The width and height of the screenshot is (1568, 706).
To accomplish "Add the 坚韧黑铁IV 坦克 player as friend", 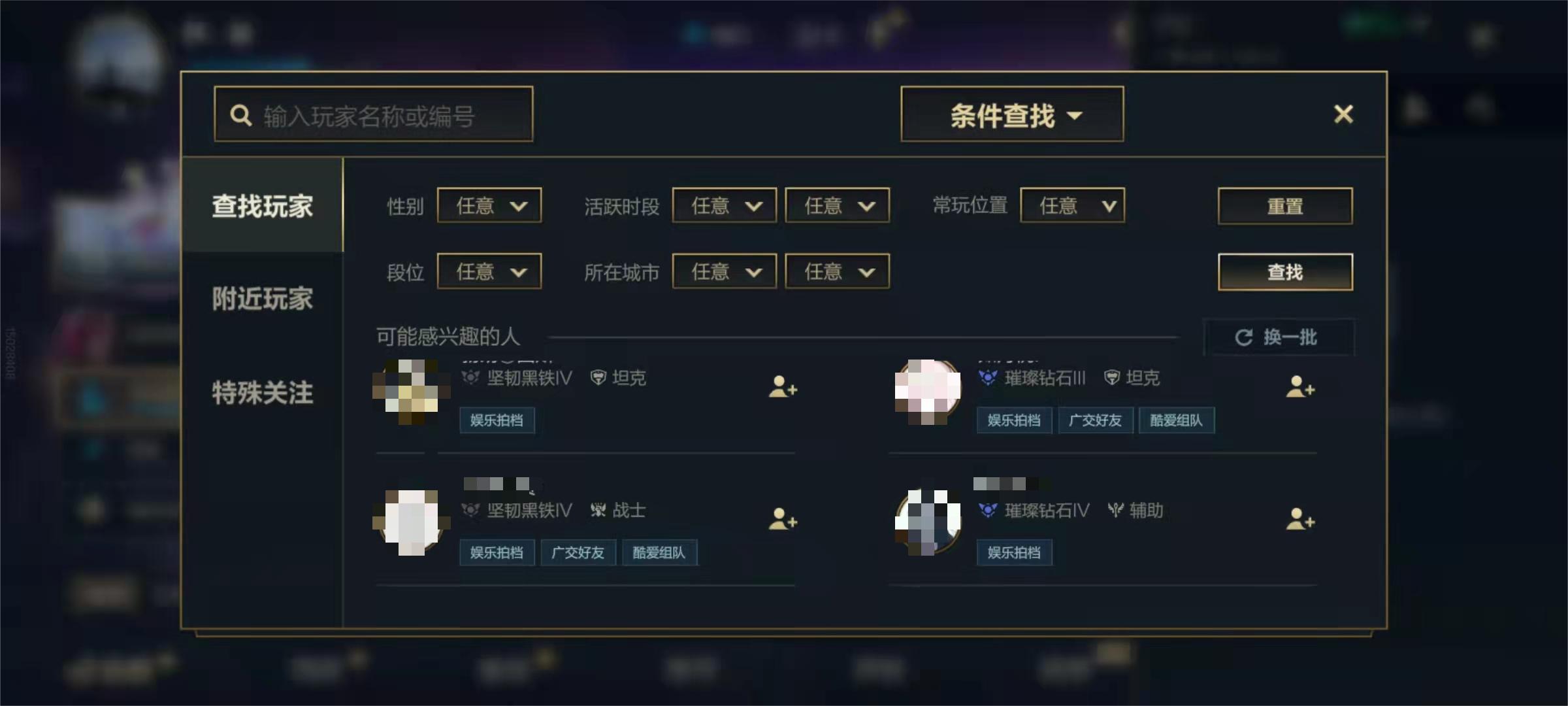I will (783, 387).
